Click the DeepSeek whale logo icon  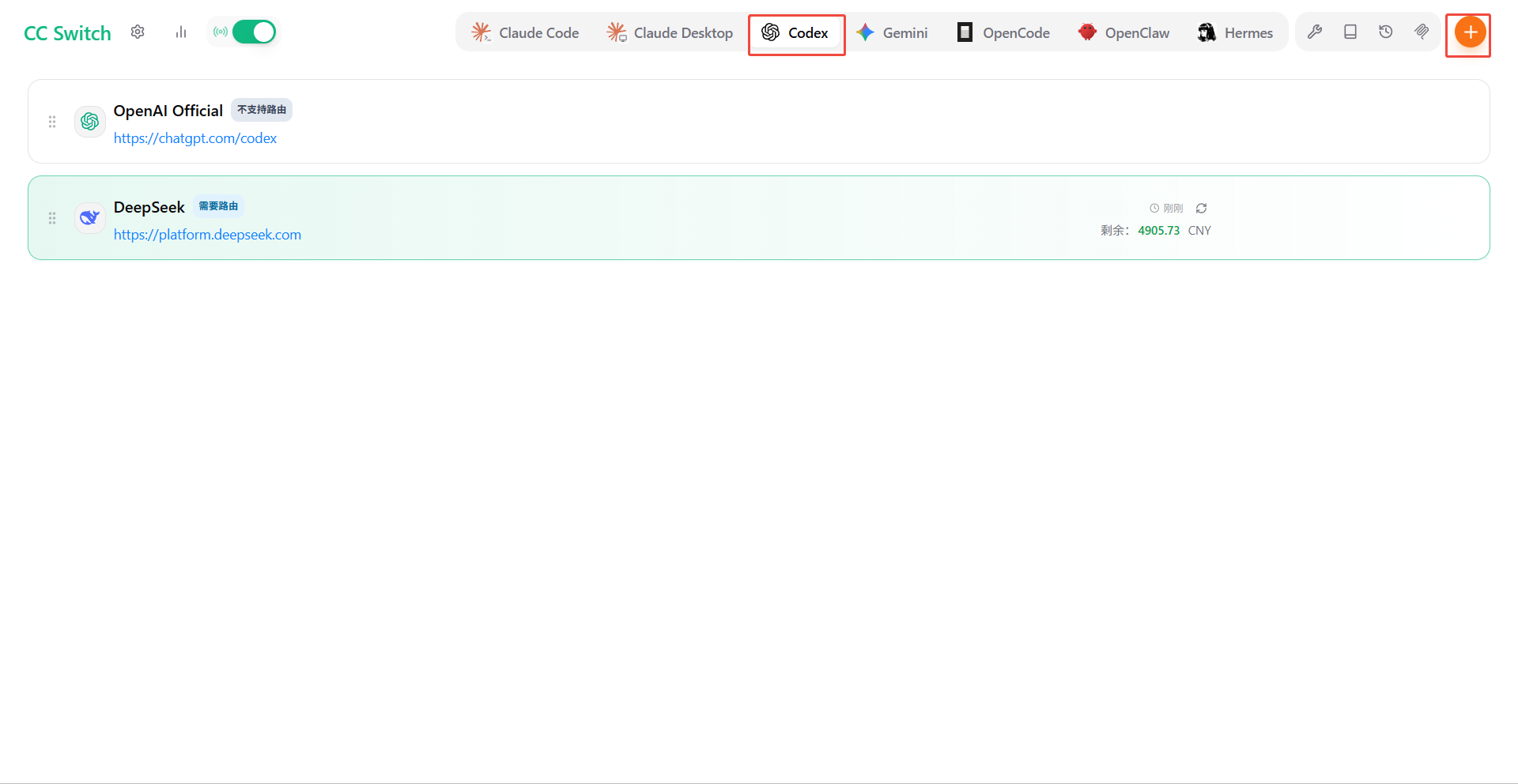point(90,218)
